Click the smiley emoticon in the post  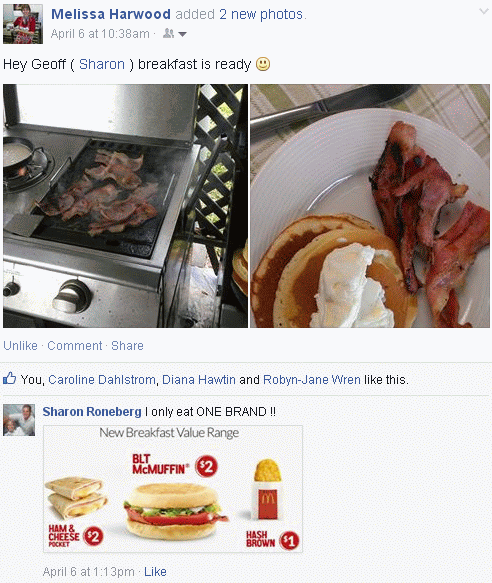point(263,64)
